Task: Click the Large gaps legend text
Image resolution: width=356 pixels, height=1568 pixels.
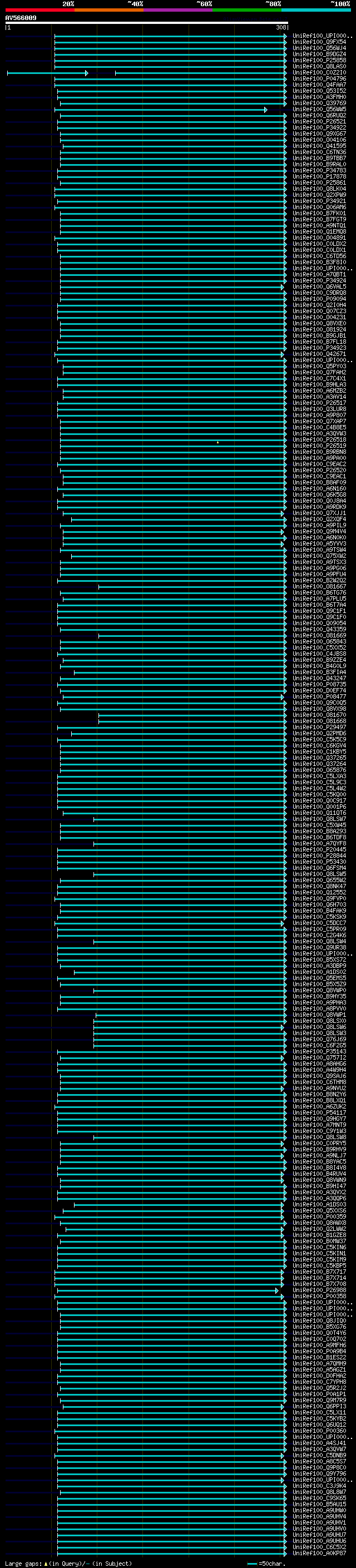Action: point(68,1564)
